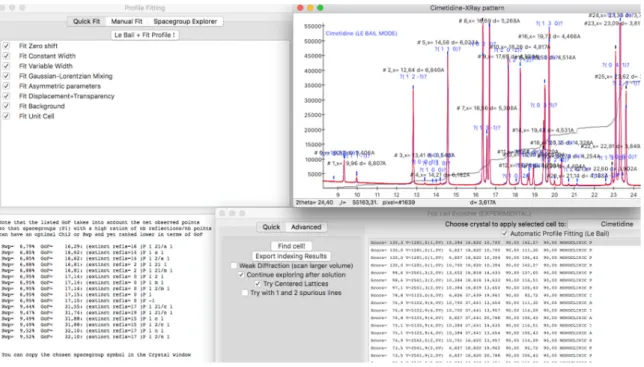Toggle Automatic Profile Fitting (Le Bail) checkbox
The width and height of the screenshot is (644, 367).
(505, 234)
